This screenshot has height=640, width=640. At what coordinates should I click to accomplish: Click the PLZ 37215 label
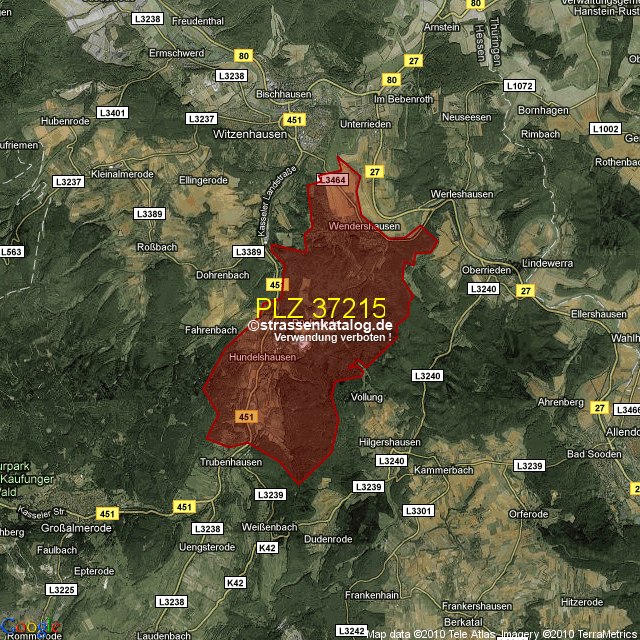click(x=320, y=307)
